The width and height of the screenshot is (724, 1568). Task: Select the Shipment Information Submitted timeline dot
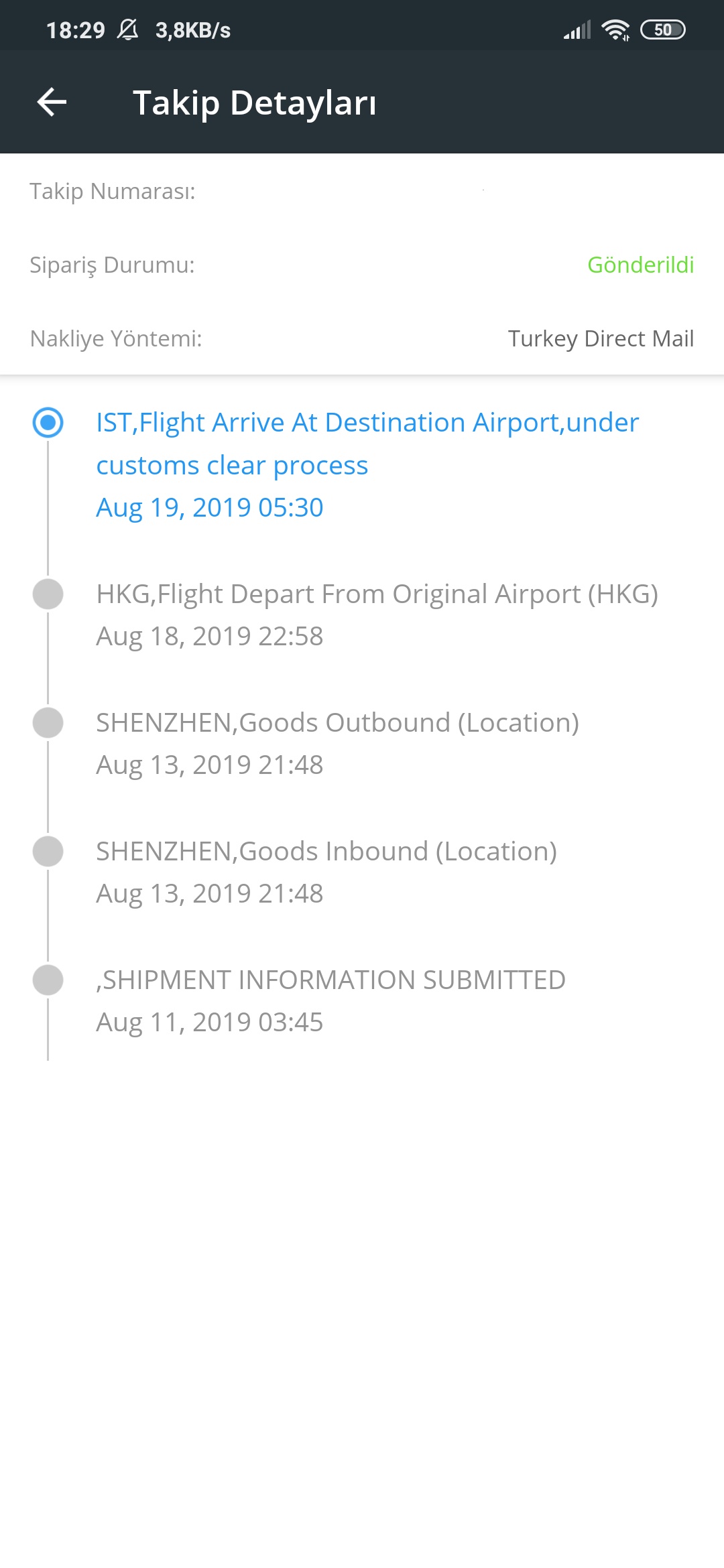click(48, 980)
